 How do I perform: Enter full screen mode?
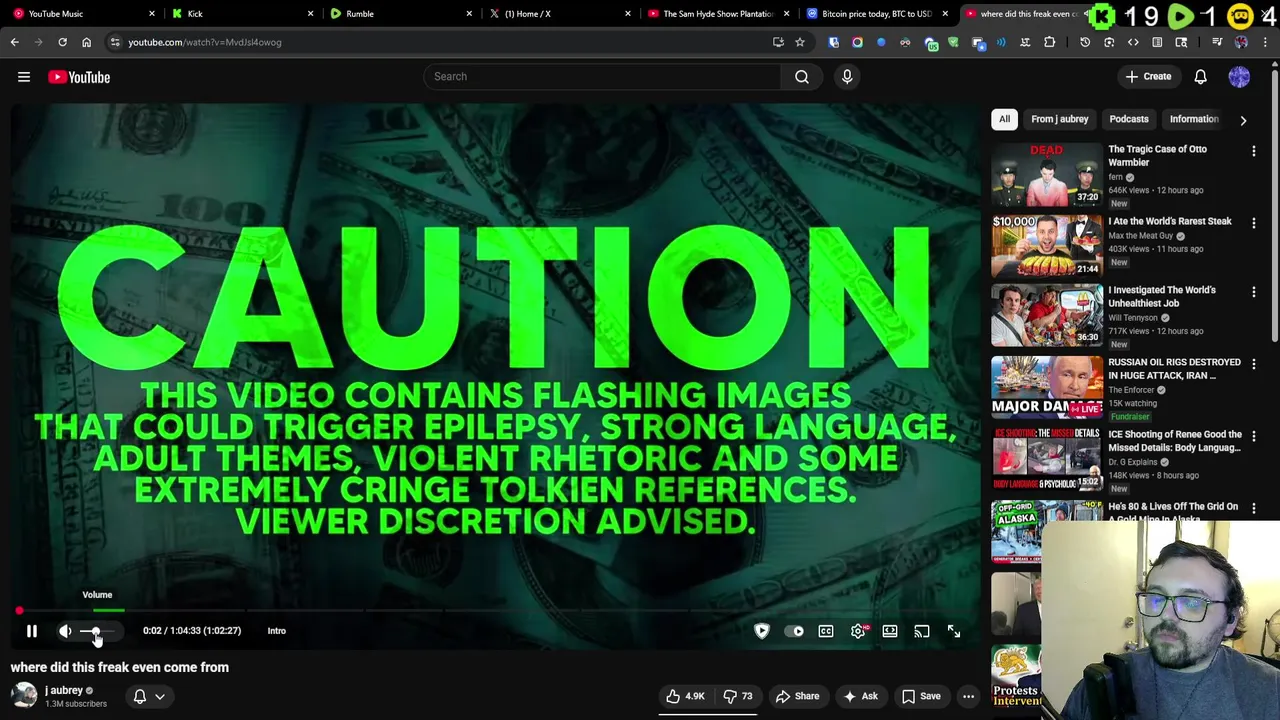[954, 631]
